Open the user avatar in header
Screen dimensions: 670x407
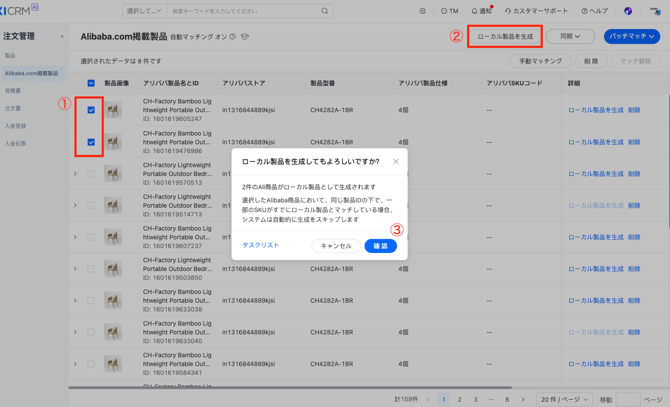coord(628,11)
